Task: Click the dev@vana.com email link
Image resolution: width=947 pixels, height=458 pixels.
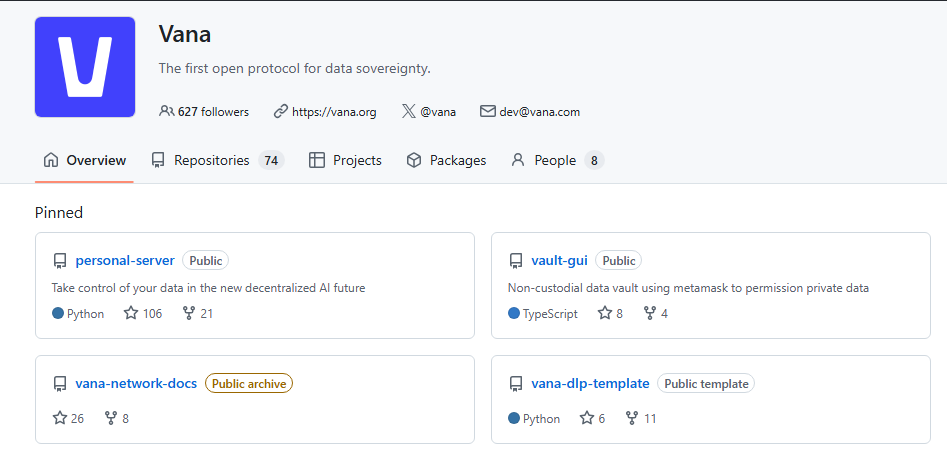Action: click(539, 112)
